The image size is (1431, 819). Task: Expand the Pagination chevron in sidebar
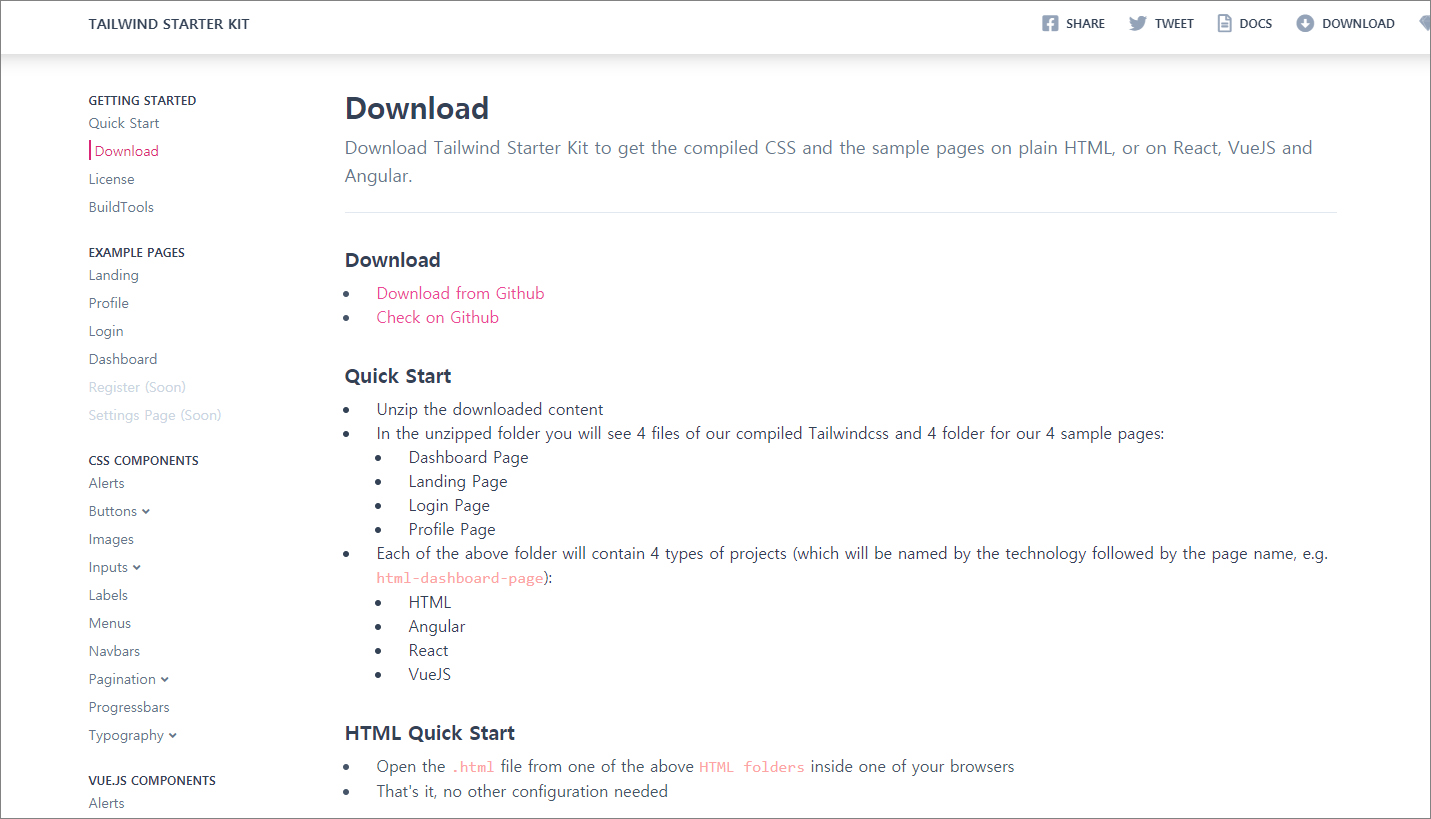(165, 679)
